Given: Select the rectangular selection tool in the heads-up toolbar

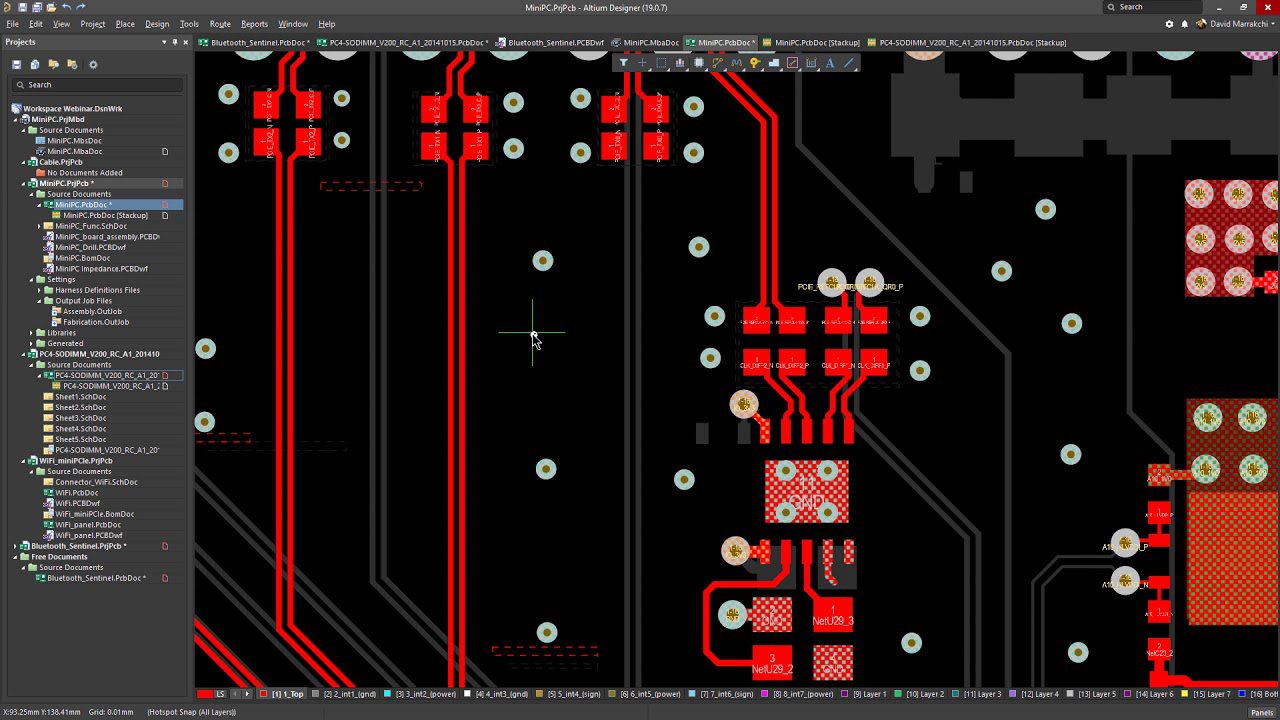Looking at the screenshot, I should coord(661,63).
